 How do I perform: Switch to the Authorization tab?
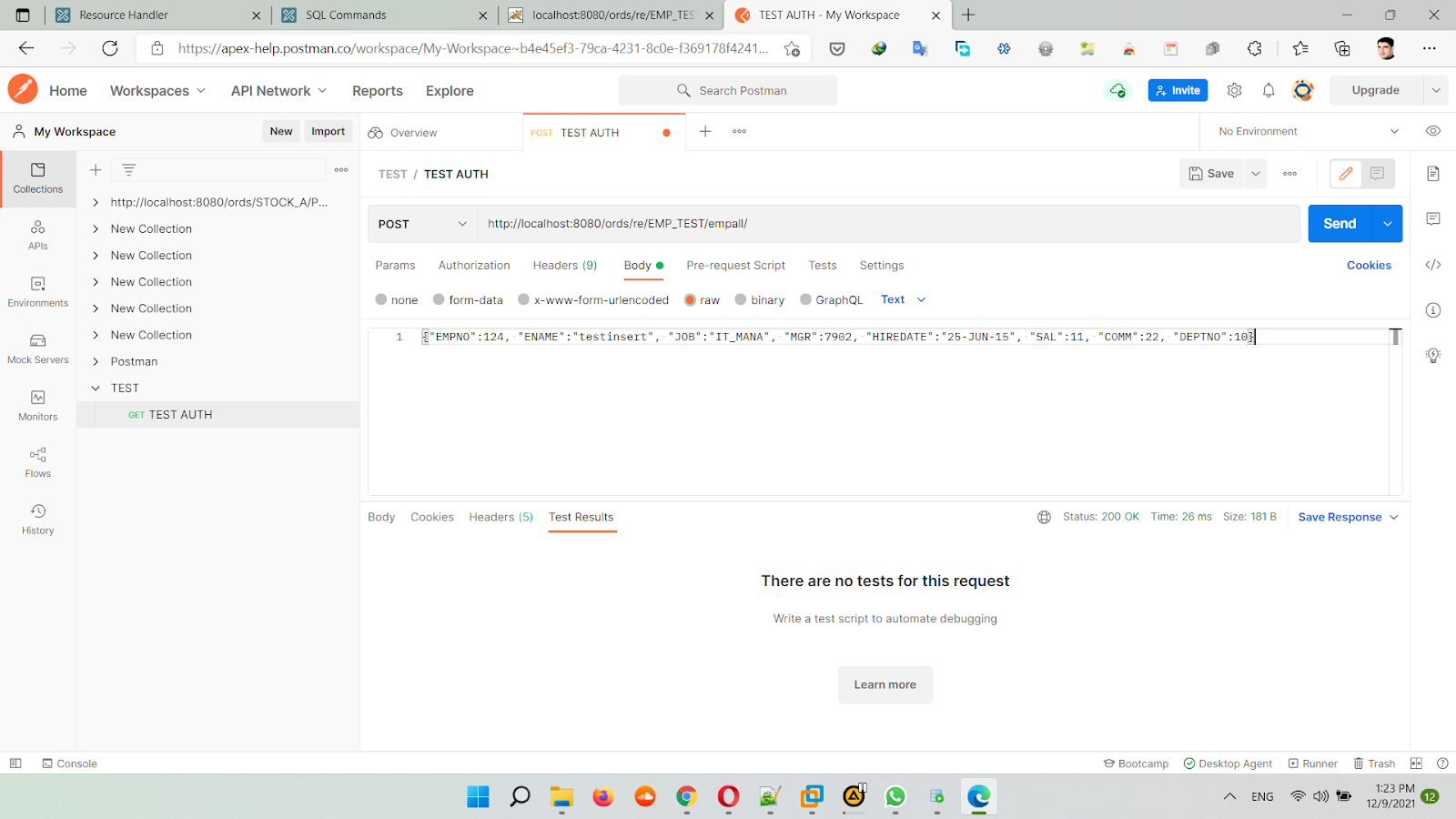[474, 266]
